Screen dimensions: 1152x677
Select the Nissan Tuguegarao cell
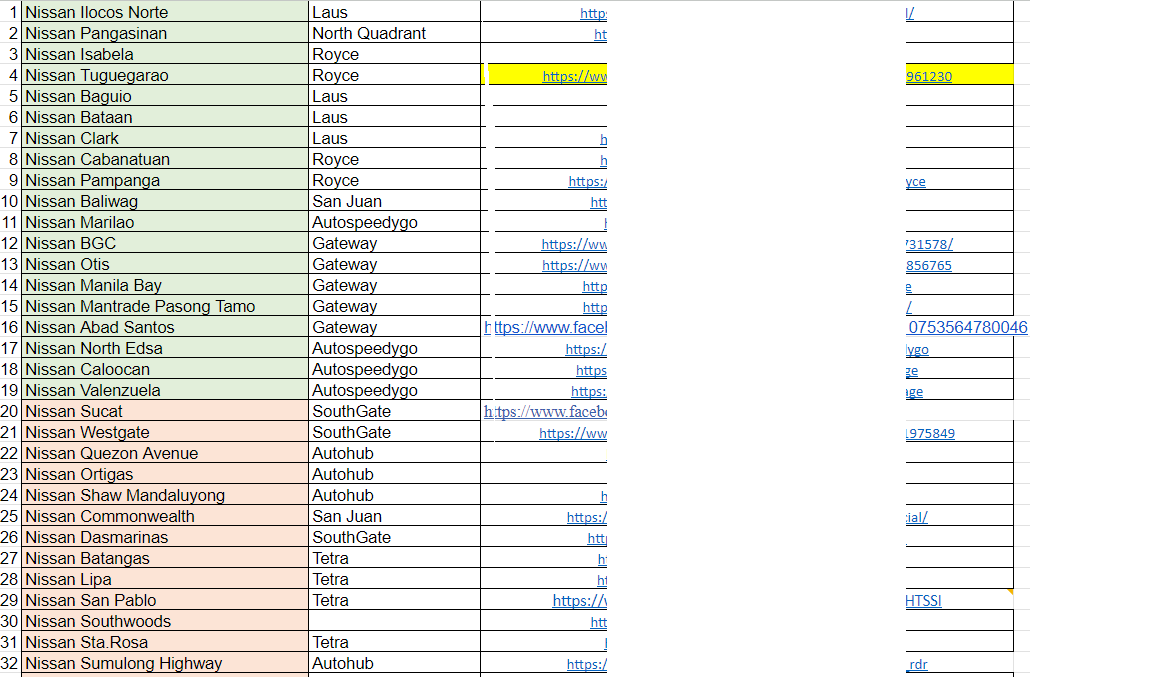coord(165,75)
